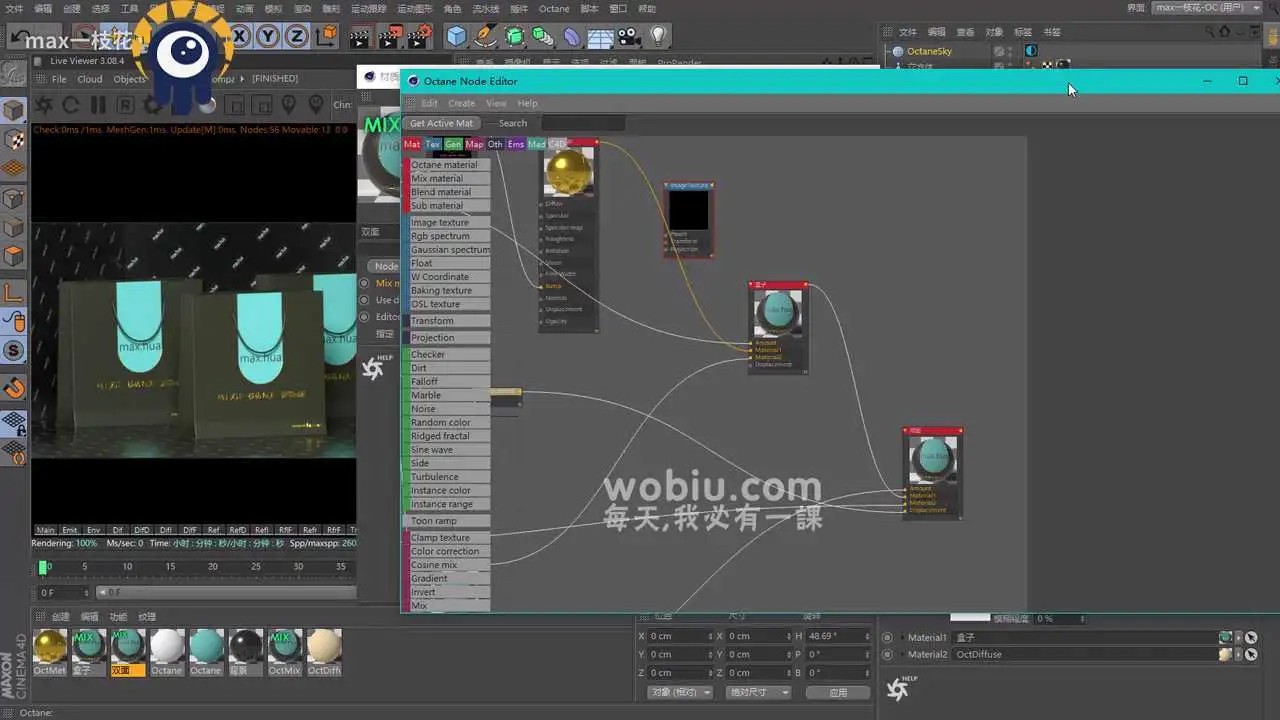Toggle the Tex node filter tab
1280x720 pixels.
pos(433,144)
